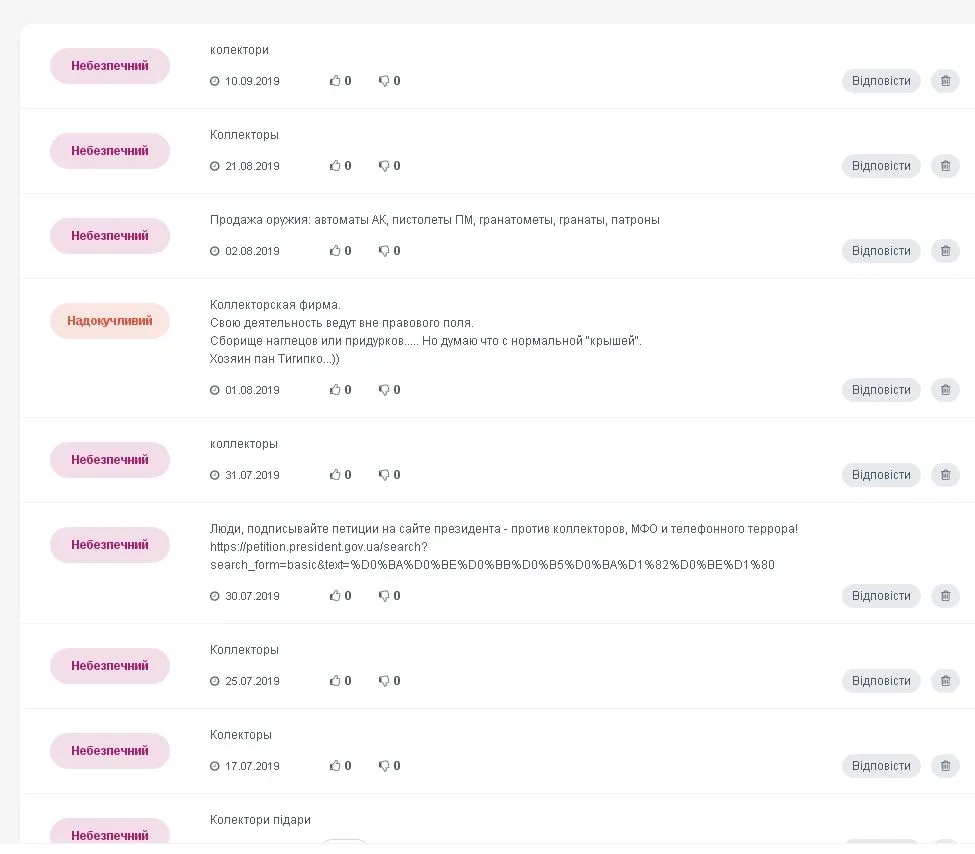The image size is (975, 854).
Task: Thumbs down the 30.07.2019 petition comment
Action: click(384, 596)
